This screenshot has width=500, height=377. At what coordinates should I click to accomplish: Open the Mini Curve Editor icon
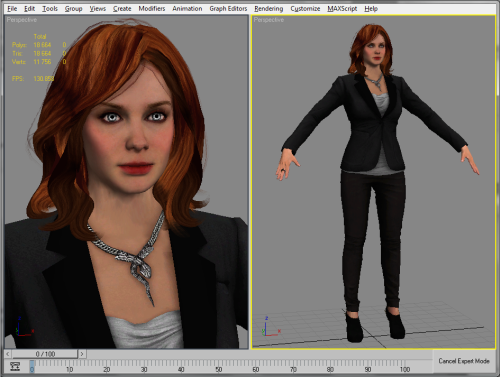15,366
